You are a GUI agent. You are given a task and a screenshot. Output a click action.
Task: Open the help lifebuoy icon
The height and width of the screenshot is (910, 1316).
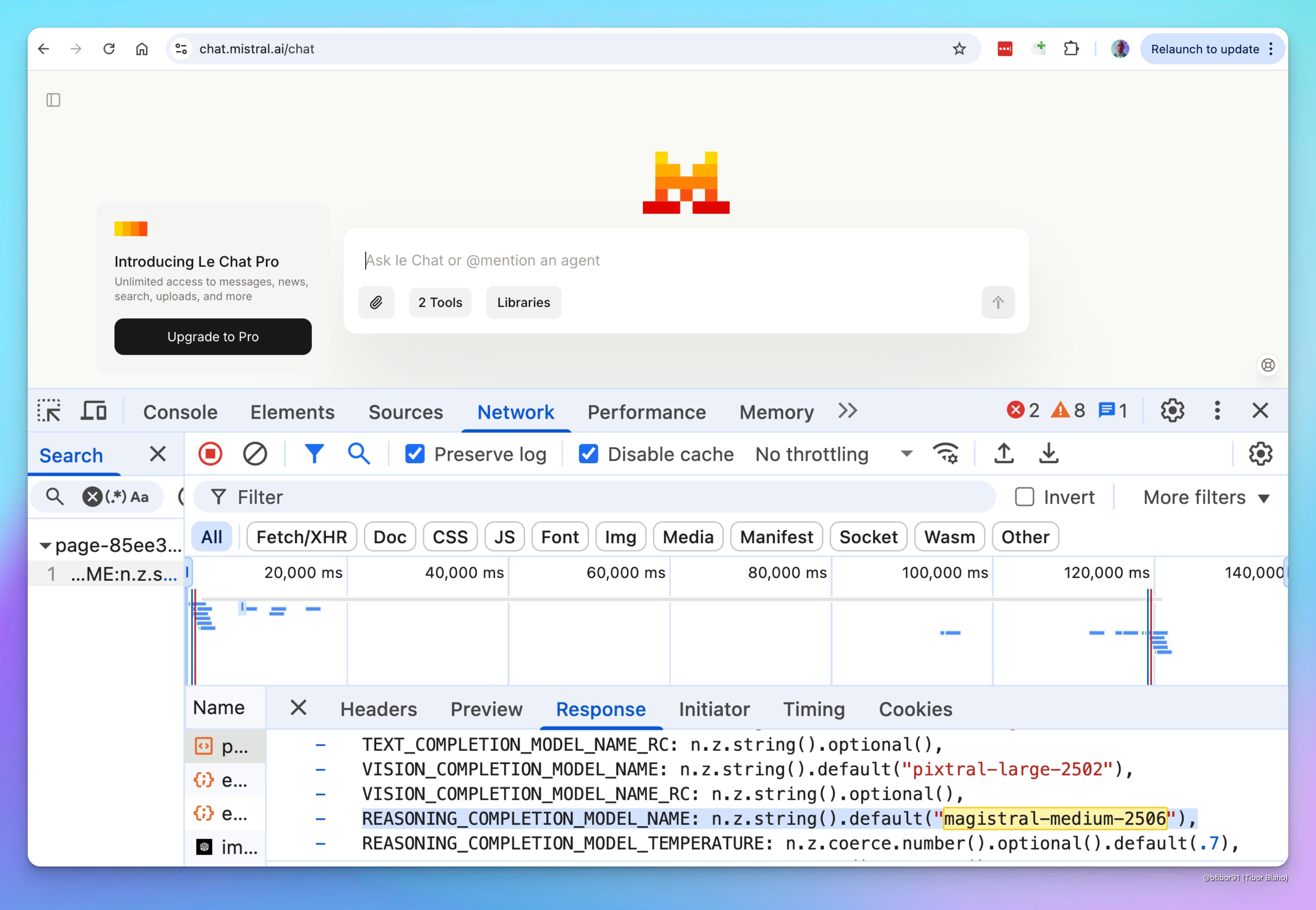click(x=1267, y=365)
